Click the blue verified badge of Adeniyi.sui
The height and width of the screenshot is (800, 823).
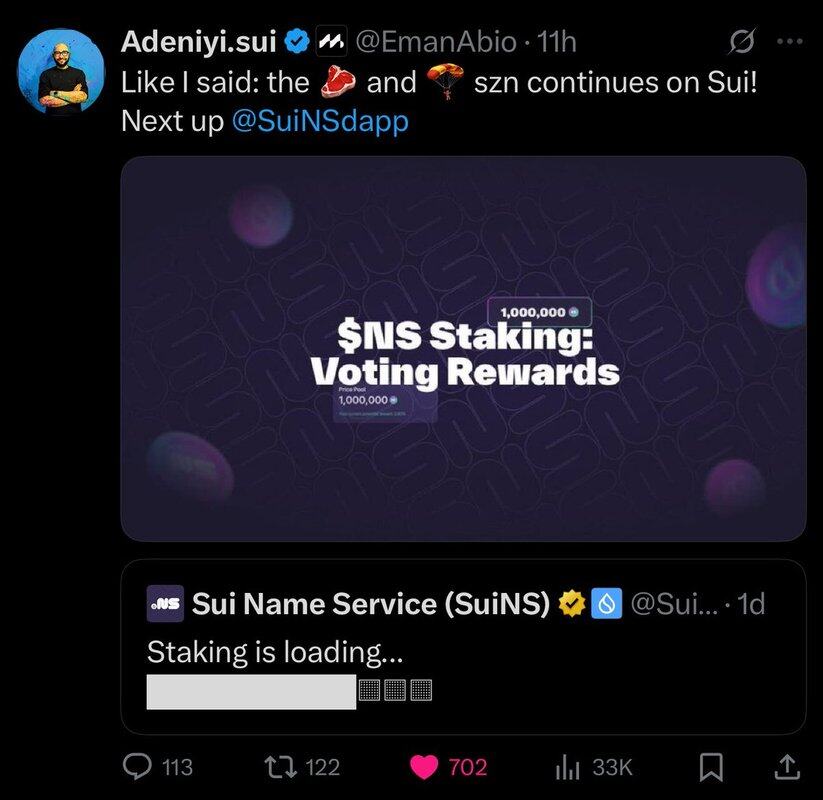(297, 41)
